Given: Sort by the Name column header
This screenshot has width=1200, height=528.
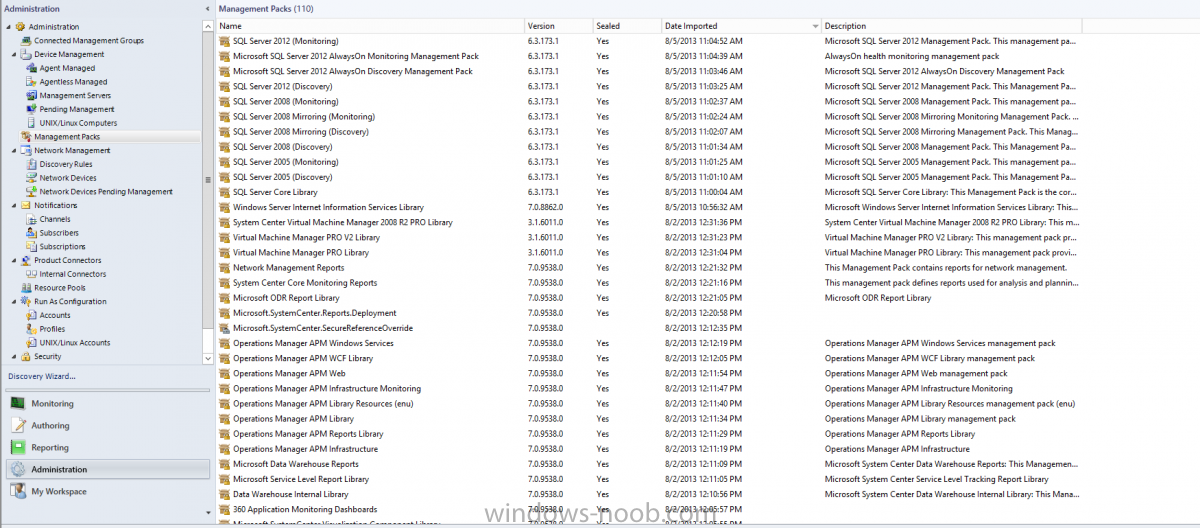Looking at the screenshot, I should (x=370, y=26).
